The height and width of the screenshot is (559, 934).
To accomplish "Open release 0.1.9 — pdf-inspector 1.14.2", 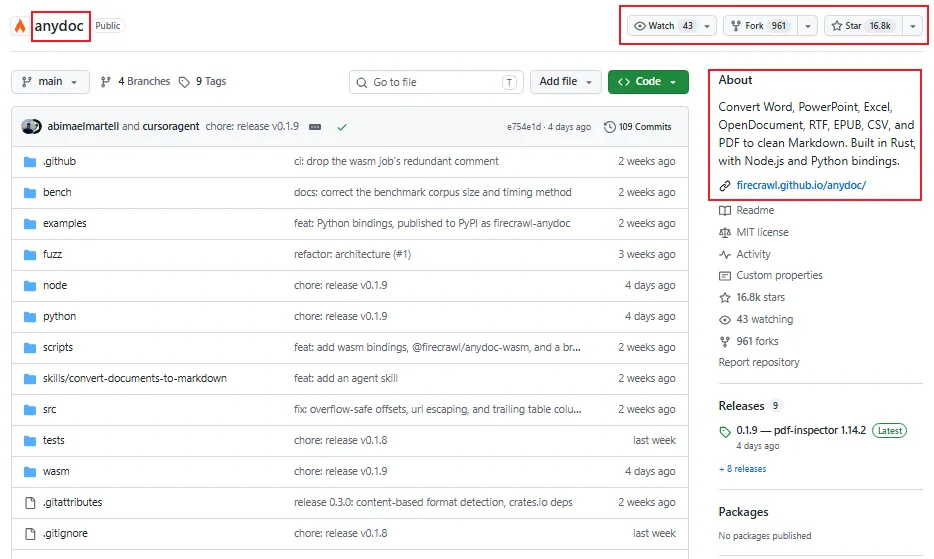I will point(801,430).
